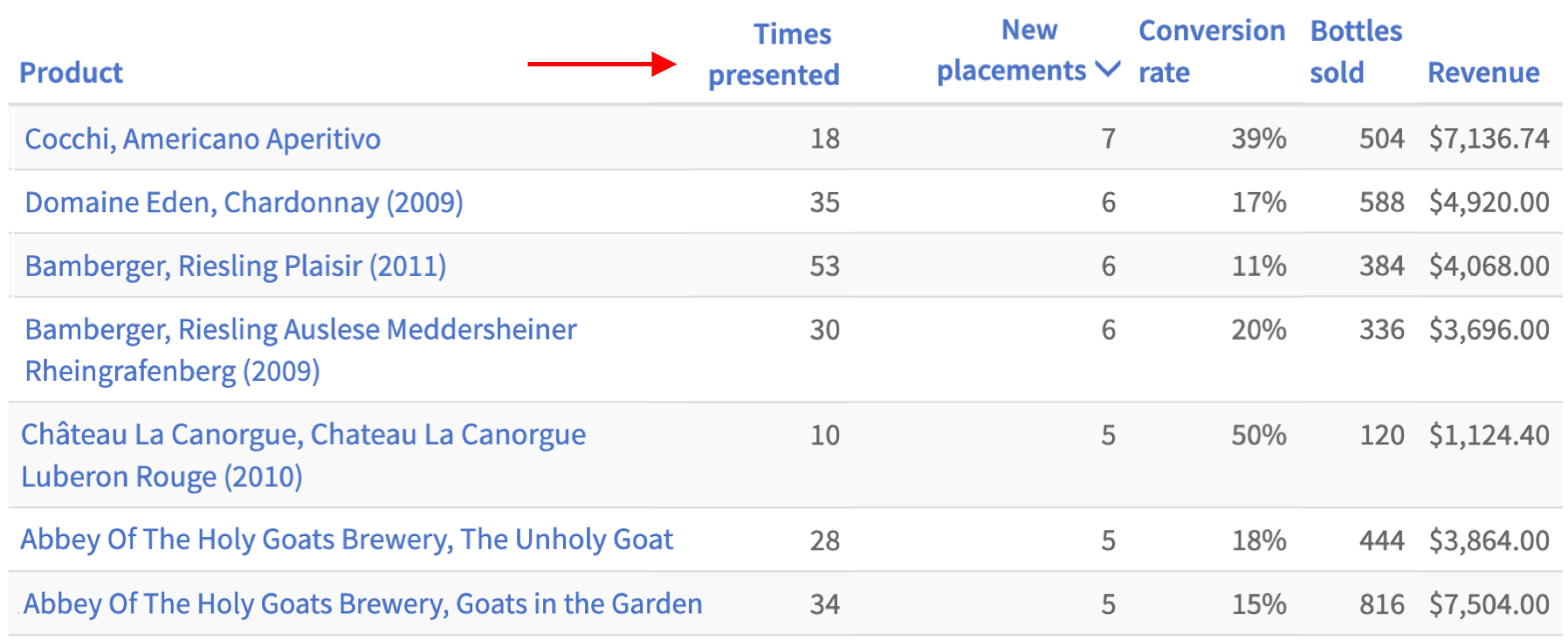Sort by Bottles sold header

coord(1355,51)
